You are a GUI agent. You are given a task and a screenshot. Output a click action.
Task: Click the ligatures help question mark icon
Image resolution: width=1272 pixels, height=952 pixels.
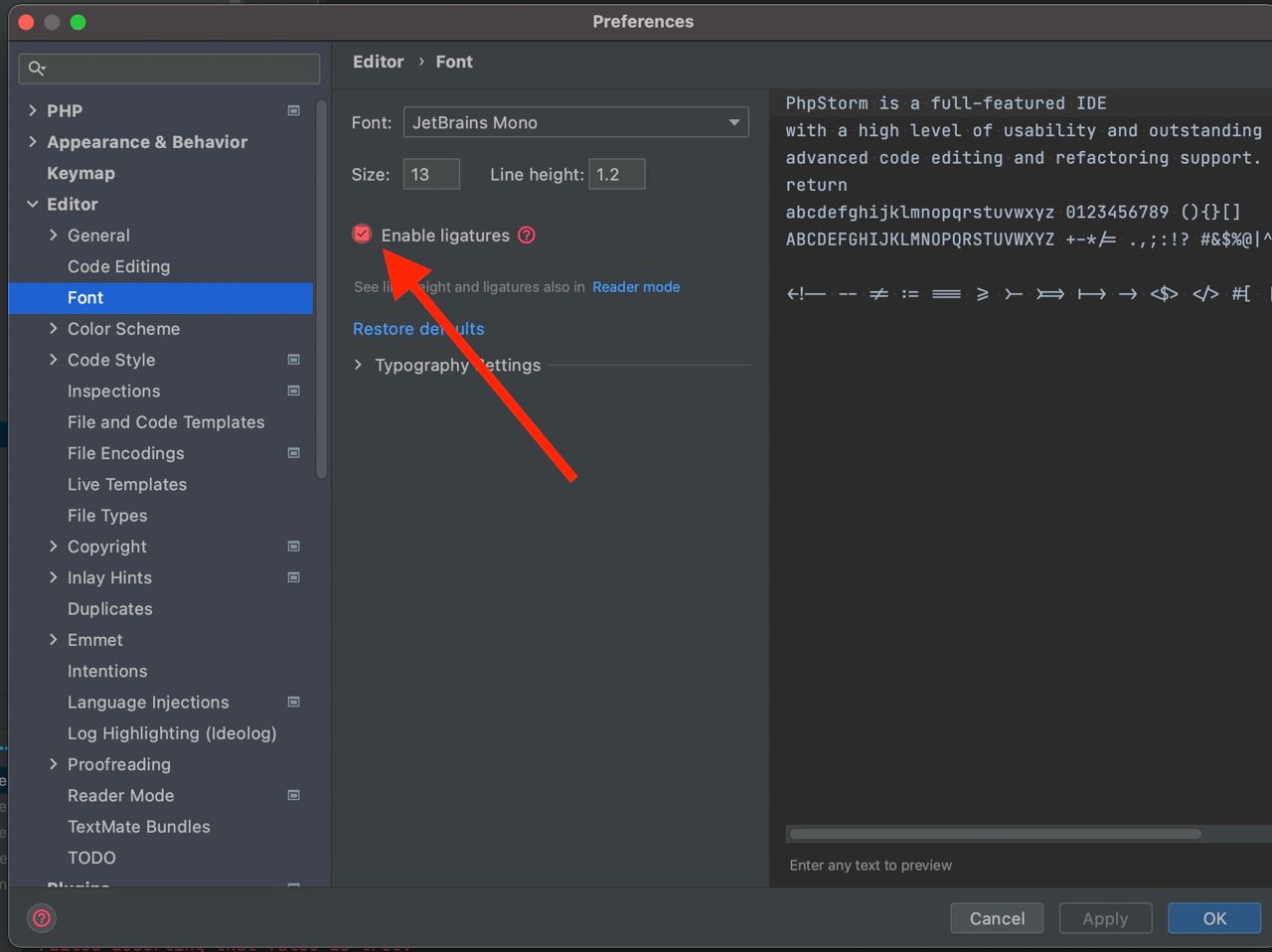click(x=527, y=236)
